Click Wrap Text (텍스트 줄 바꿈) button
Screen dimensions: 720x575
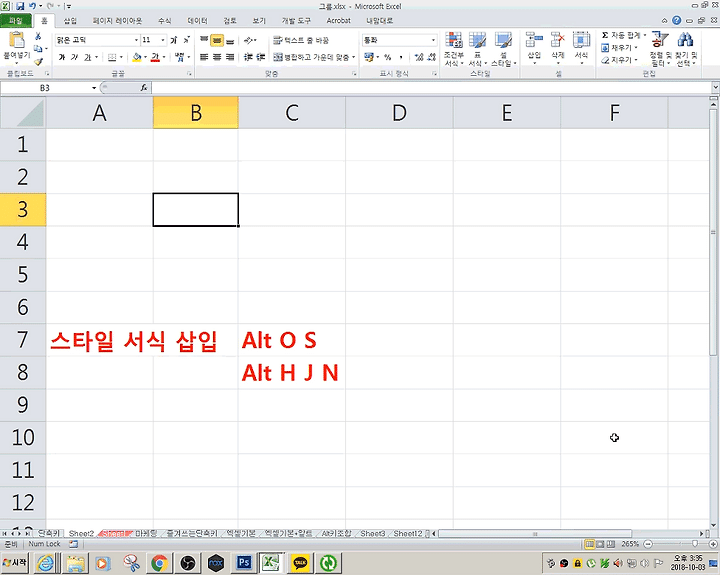point(301,40)
